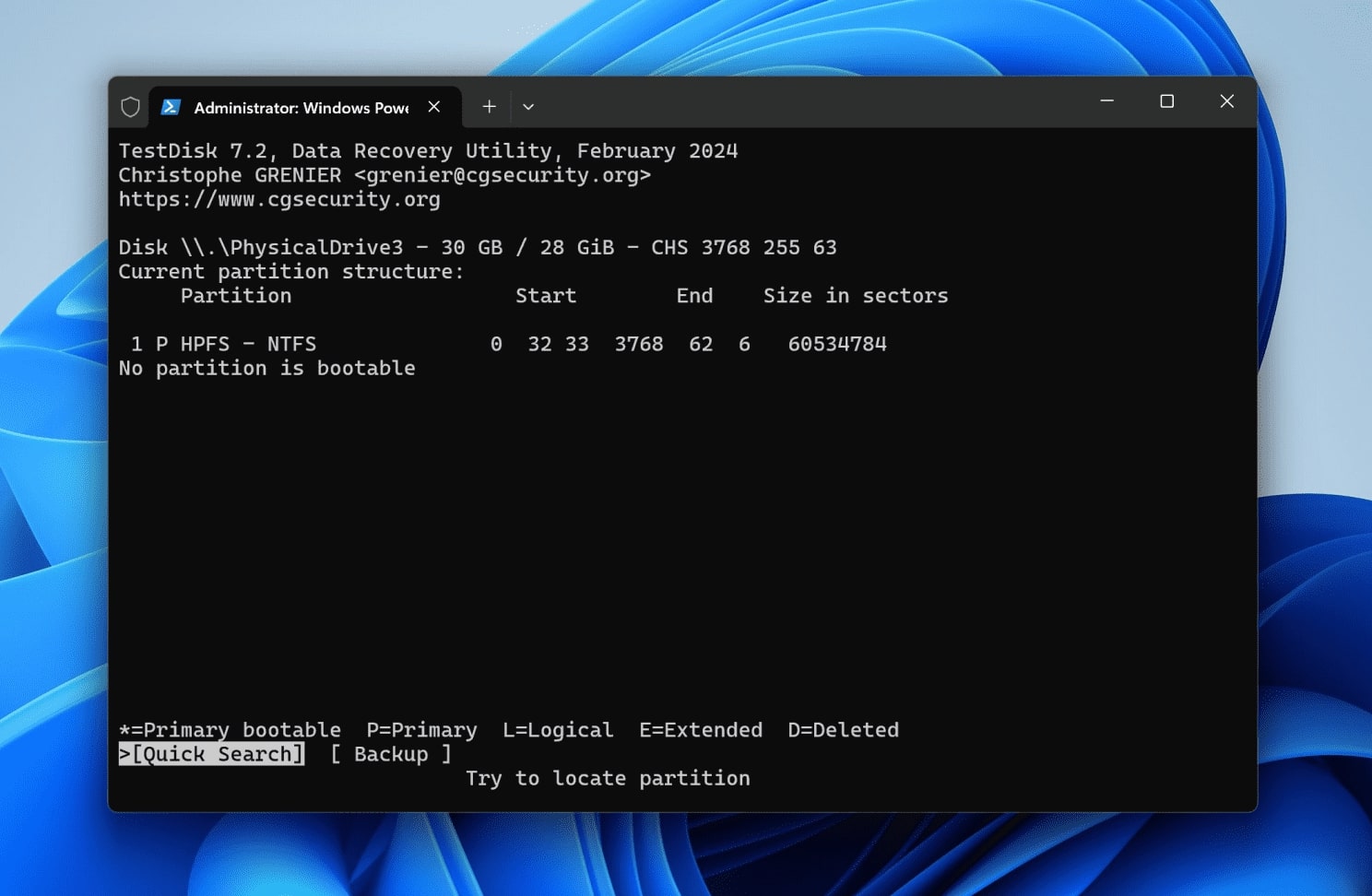Click the 'L=Logical' legend entry
The image size is (1372, 896).
coord(558,730)
